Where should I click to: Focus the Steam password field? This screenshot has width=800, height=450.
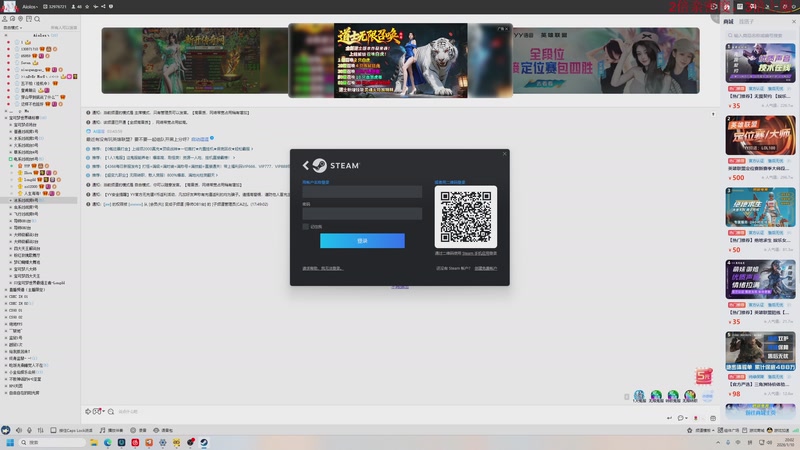[362, 213]
